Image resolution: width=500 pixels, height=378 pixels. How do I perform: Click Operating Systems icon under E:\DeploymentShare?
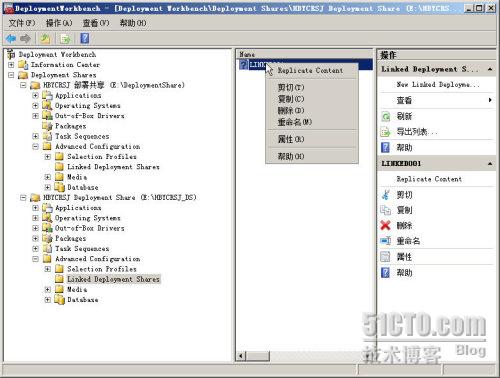pos(47,106)
